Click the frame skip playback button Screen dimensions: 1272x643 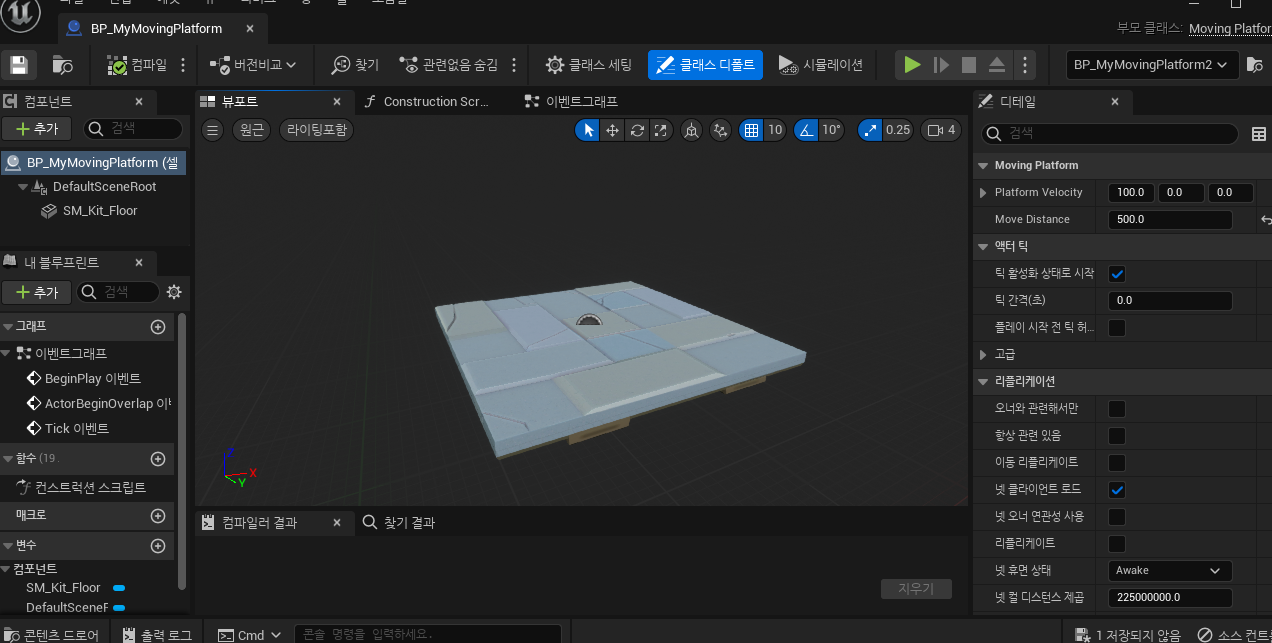[941, 65]
